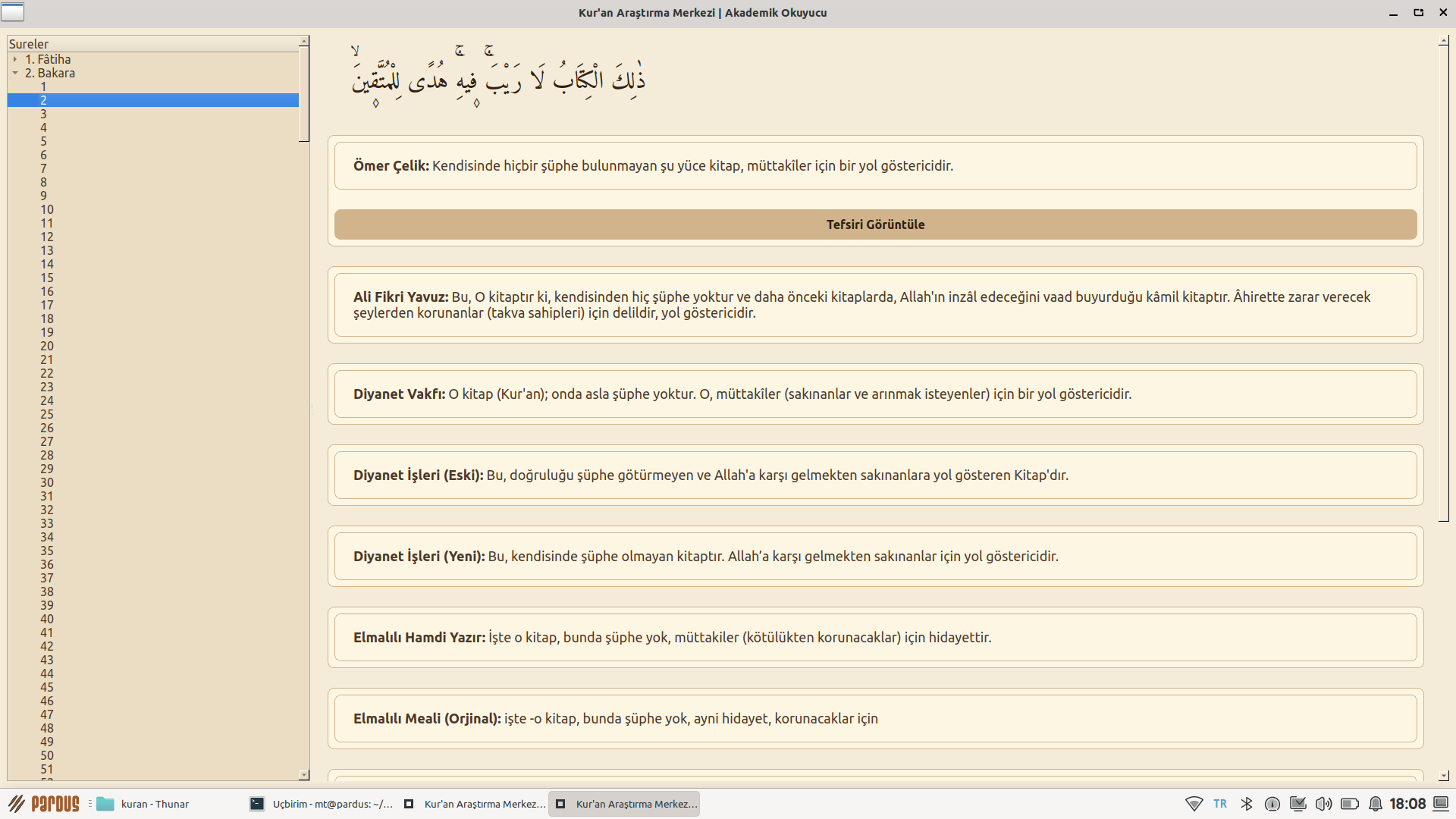Viewport: 1456px width, 819px height.
Task: Click the Wi-Fi network tray icon
Action: point(1194,804)
